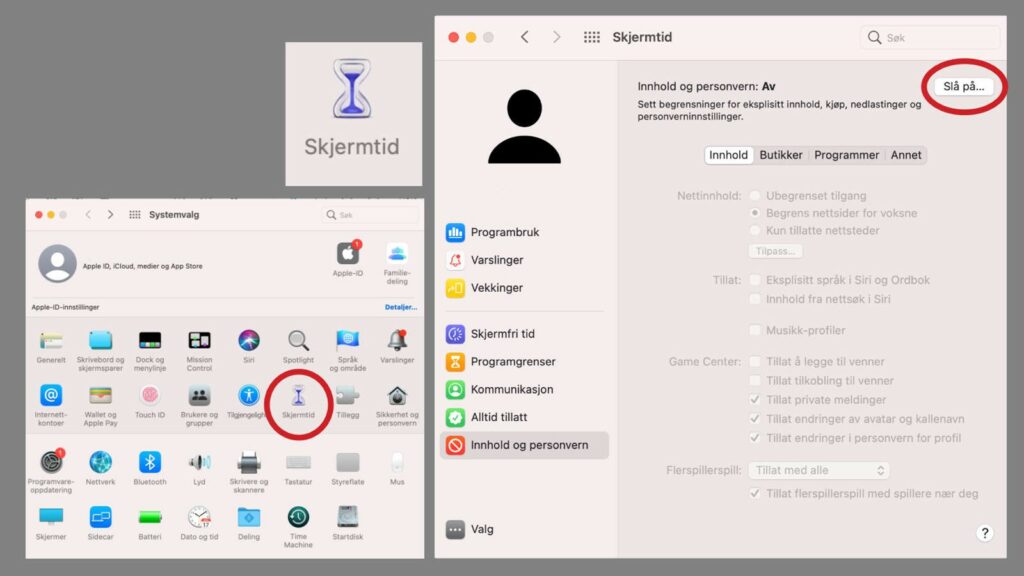
Task: Toggle Tillat endringer av avatar og kallenavn
Action: tap(755, 419)
